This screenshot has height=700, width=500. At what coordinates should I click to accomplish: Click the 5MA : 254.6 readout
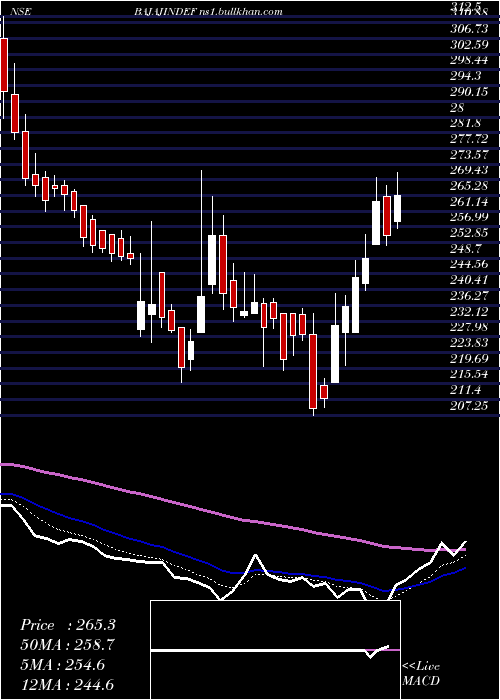[62, 664]
